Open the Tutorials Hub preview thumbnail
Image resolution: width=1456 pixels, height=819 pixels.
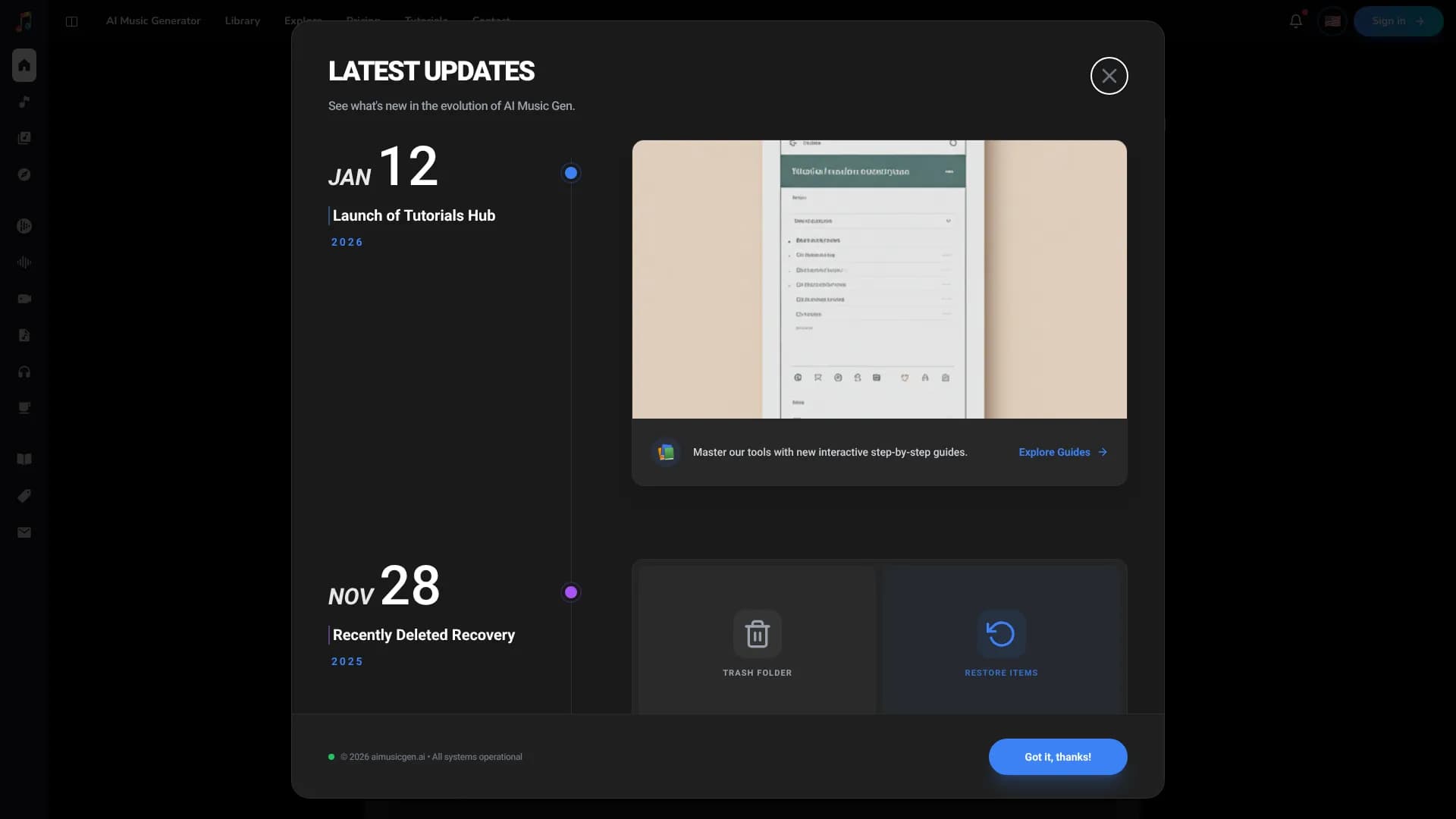878,279
